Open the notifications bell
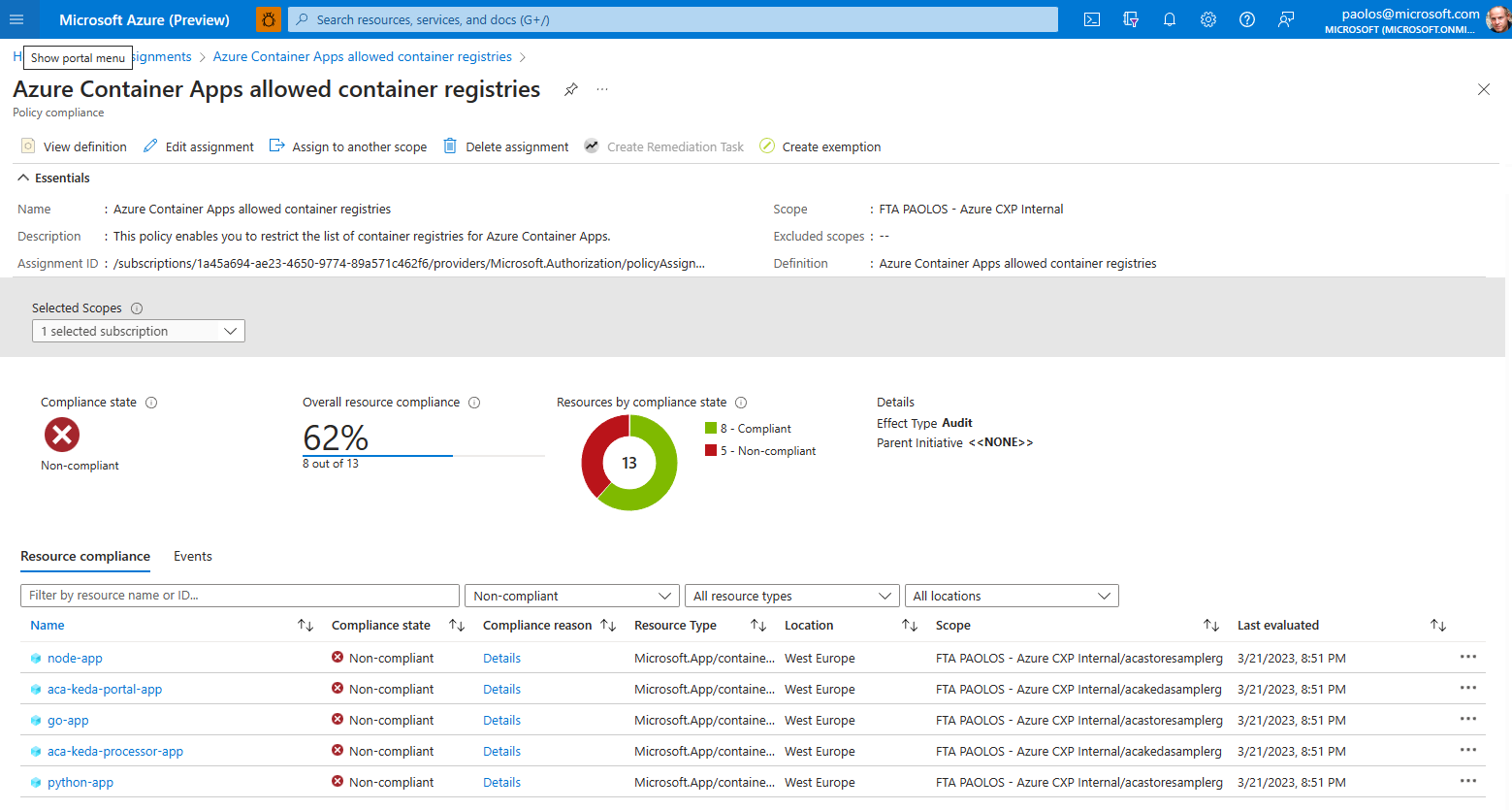The width and height of the screenshot is (1512, 810). point(1170,19)
